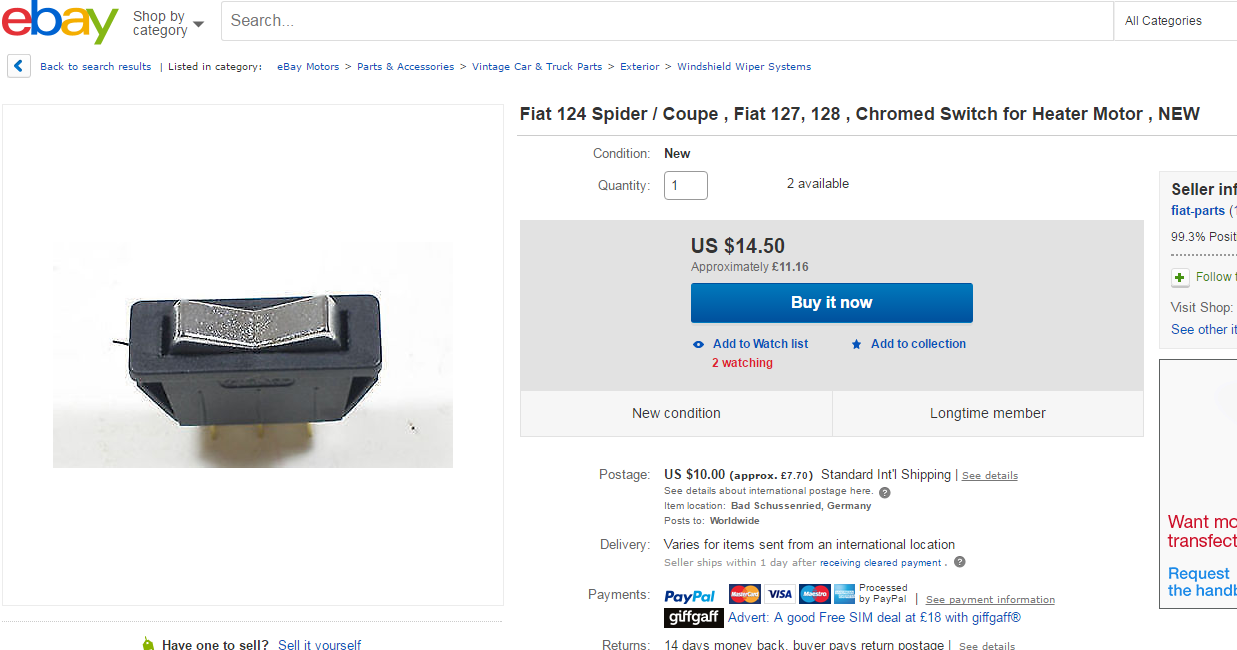Click the star icon beside Add to collection

pyautogui.click(x=857, y=344)
